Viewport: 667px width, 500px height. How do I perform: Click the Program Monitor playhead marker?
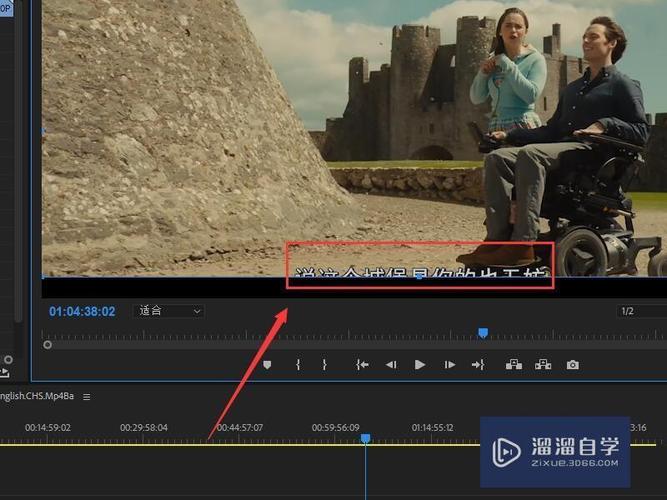point(483,332)
